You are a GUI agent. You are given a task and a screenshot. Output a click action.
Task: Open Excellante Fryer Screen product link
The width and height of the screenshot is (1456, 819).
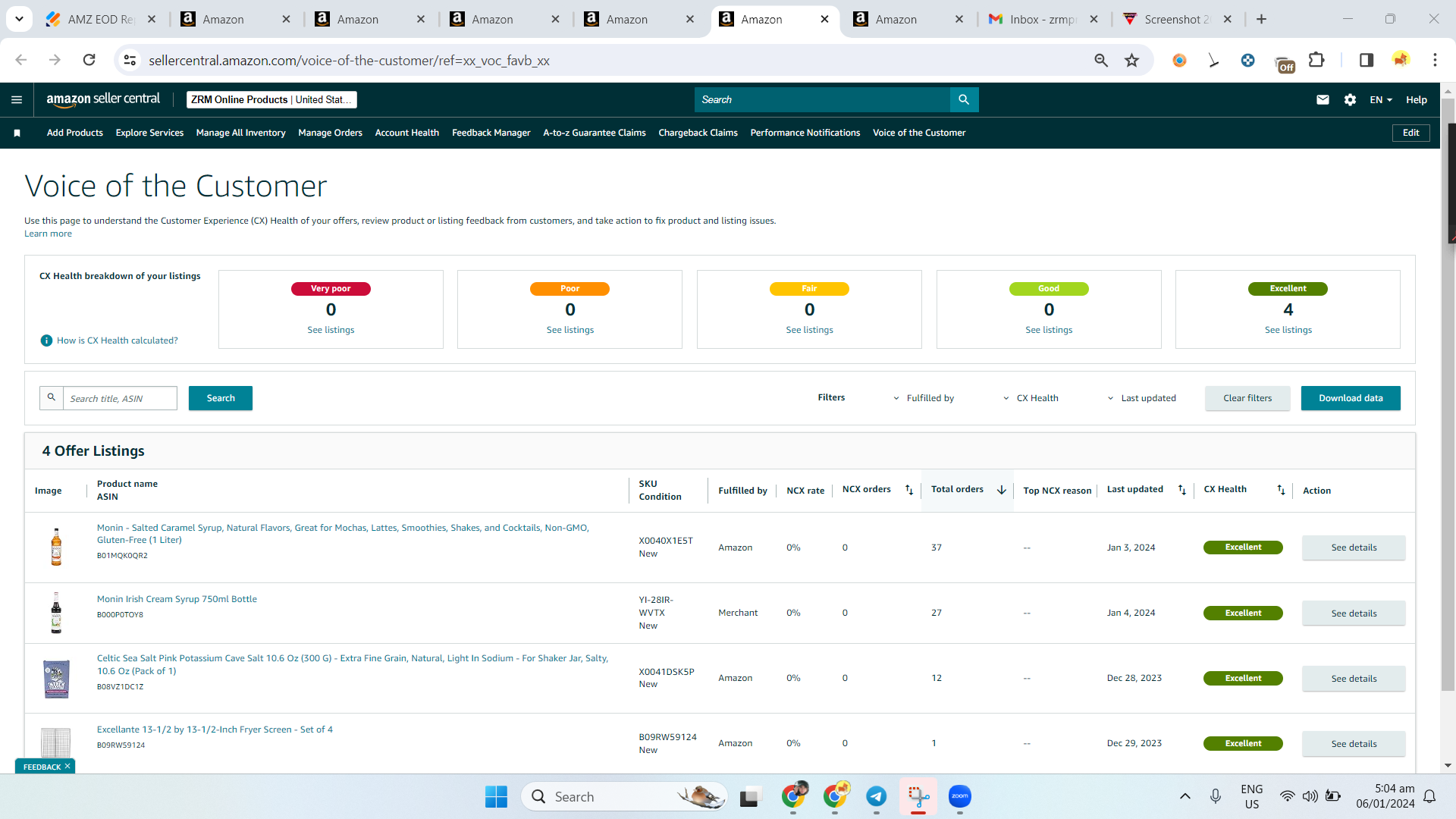coord(215,730)
